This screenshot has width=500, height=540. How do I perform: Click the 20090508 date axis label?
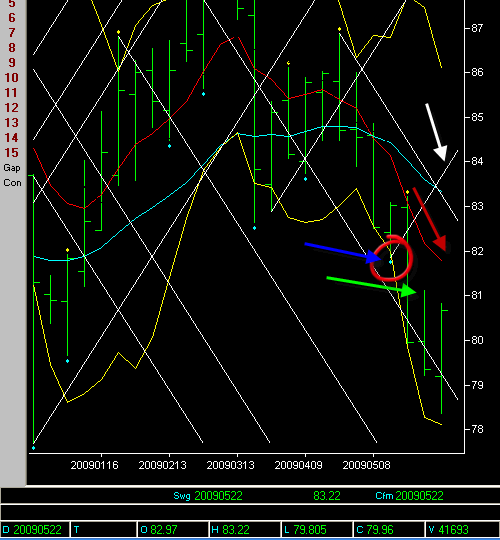366,465
